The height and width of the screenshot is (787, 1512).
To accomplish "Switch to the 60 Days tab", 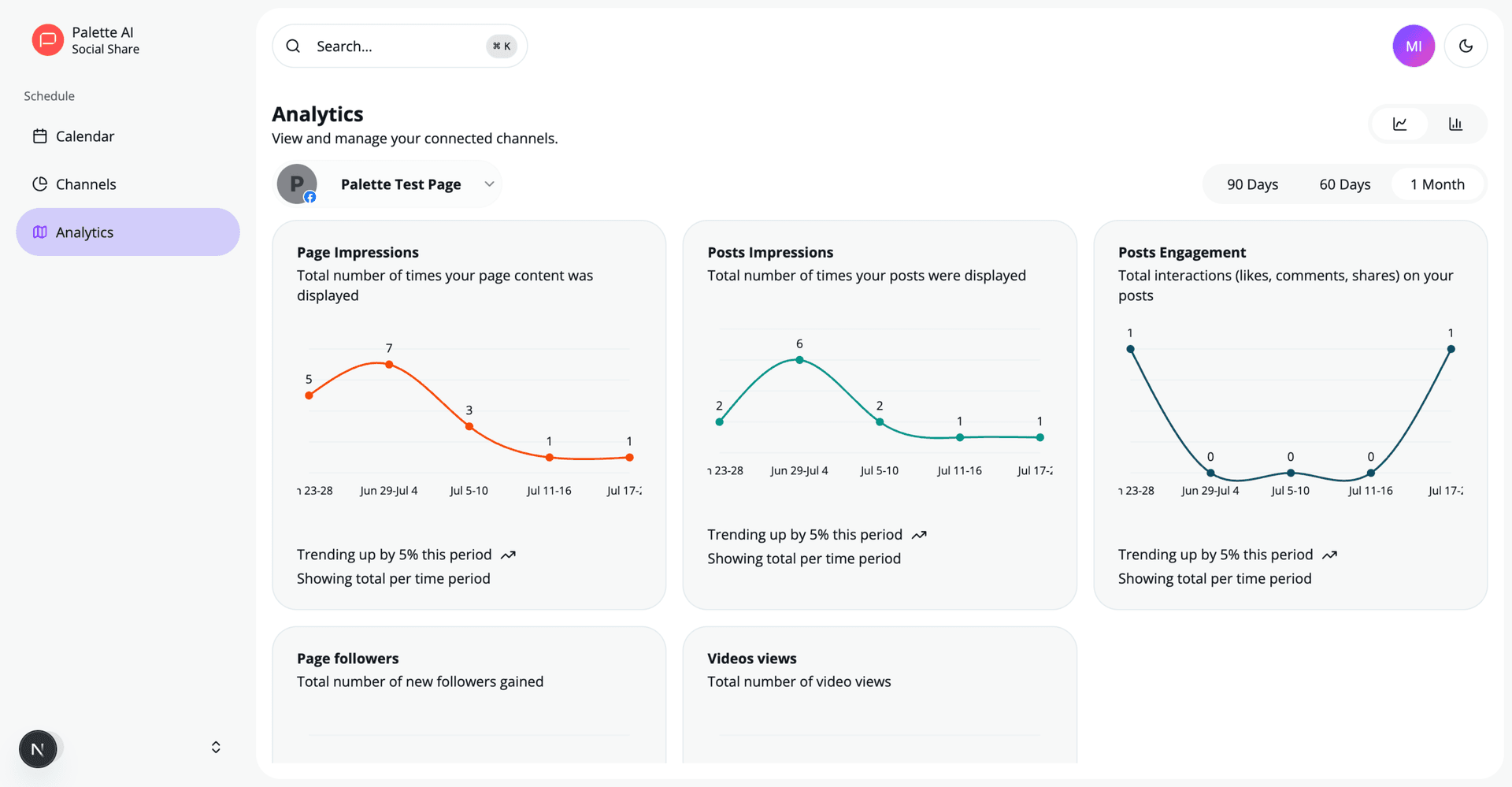I will point(1345,184).
